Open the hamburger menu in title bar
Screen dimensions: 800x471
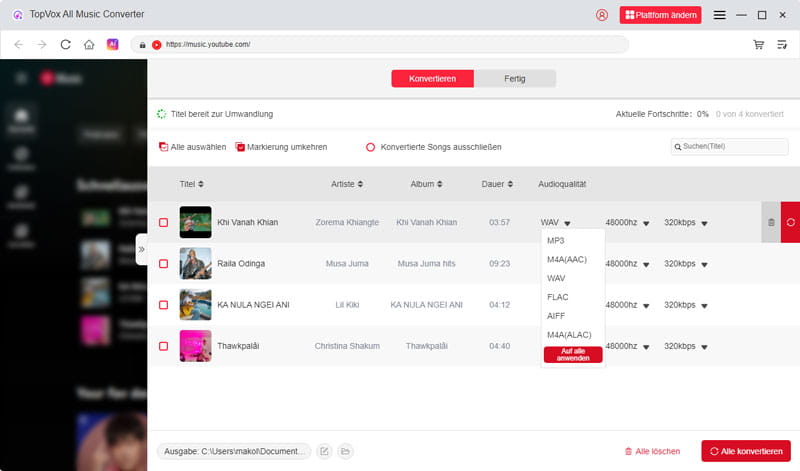tap(719, 15)
